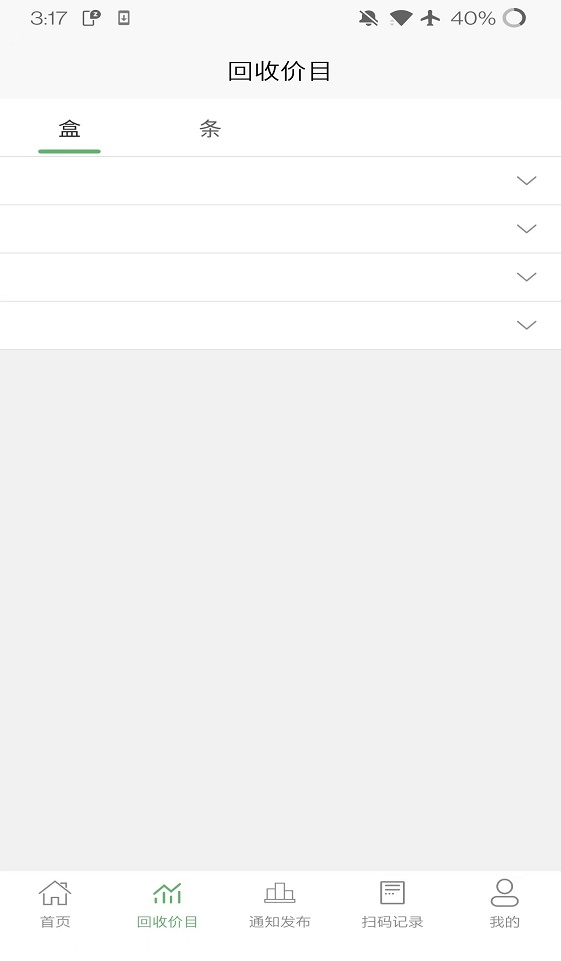Open the 通知发布 podium icon

click(280, 892)
